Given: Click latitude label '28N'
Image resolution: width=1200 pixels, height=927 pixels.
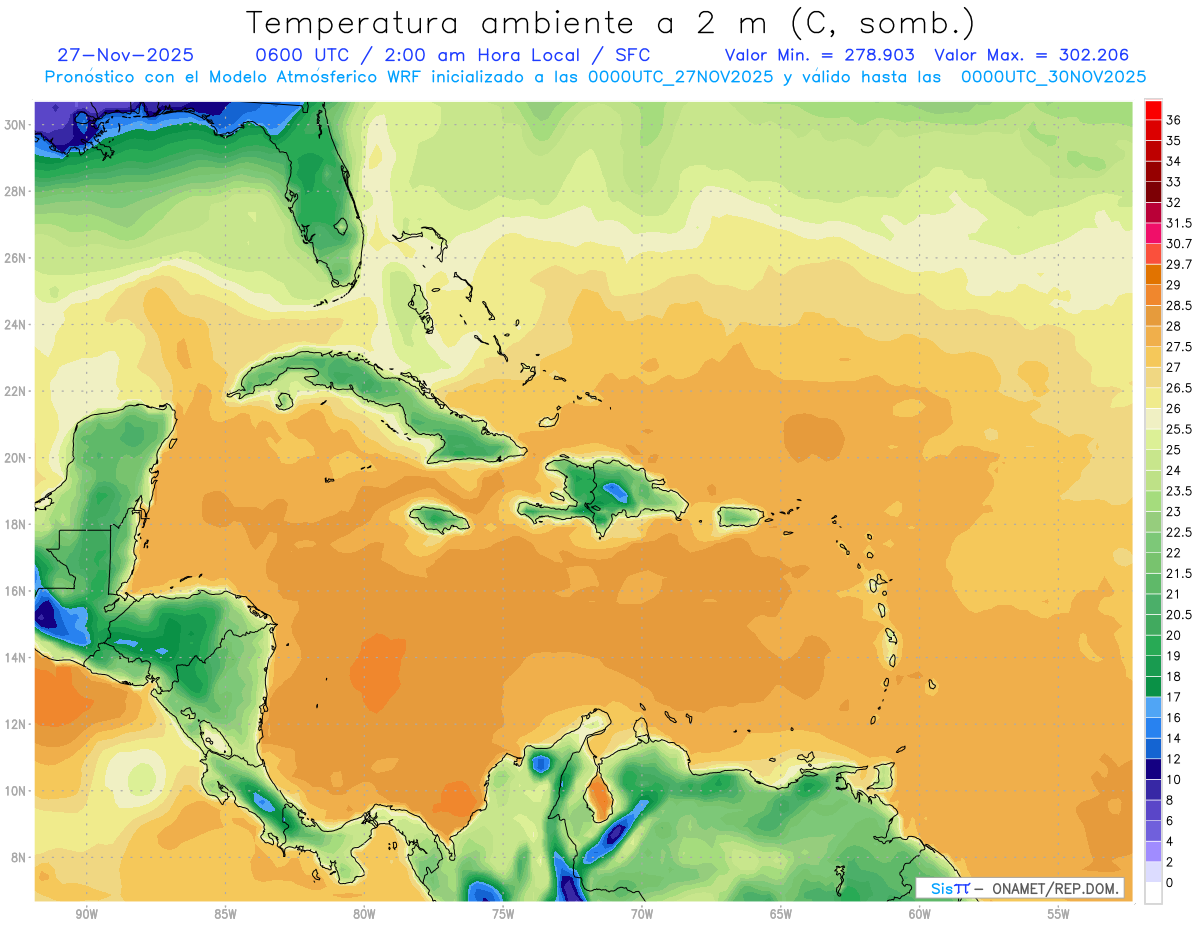Looking at the screenshot, I should [x=17, y=191].
